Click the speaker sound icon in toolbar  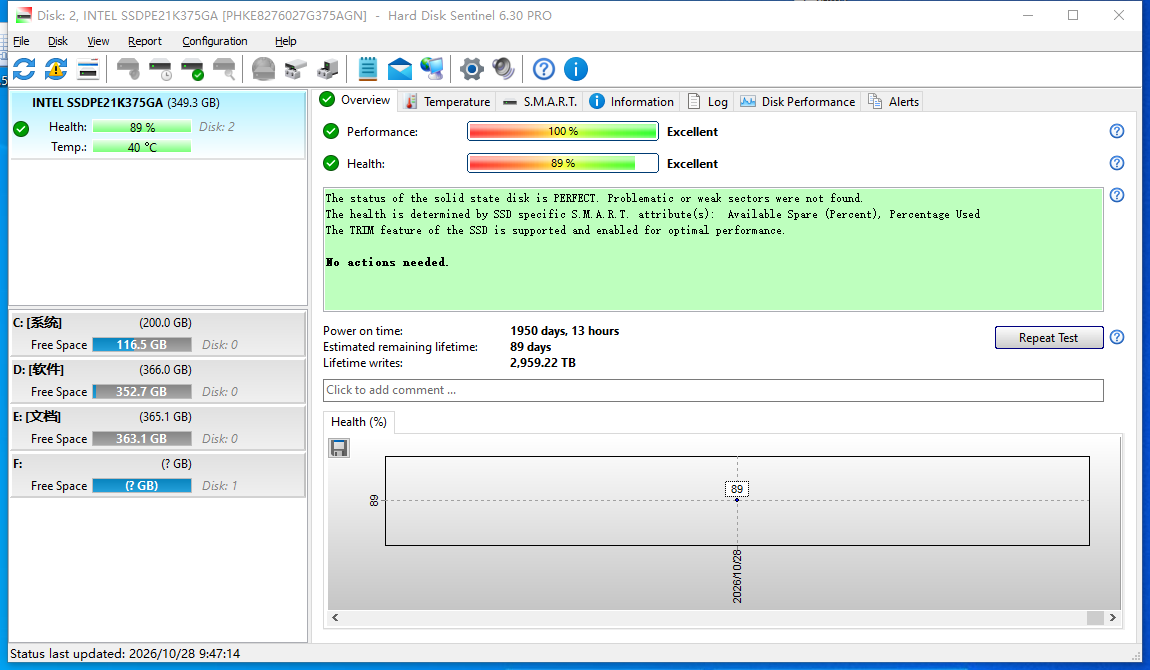point(504,70)
